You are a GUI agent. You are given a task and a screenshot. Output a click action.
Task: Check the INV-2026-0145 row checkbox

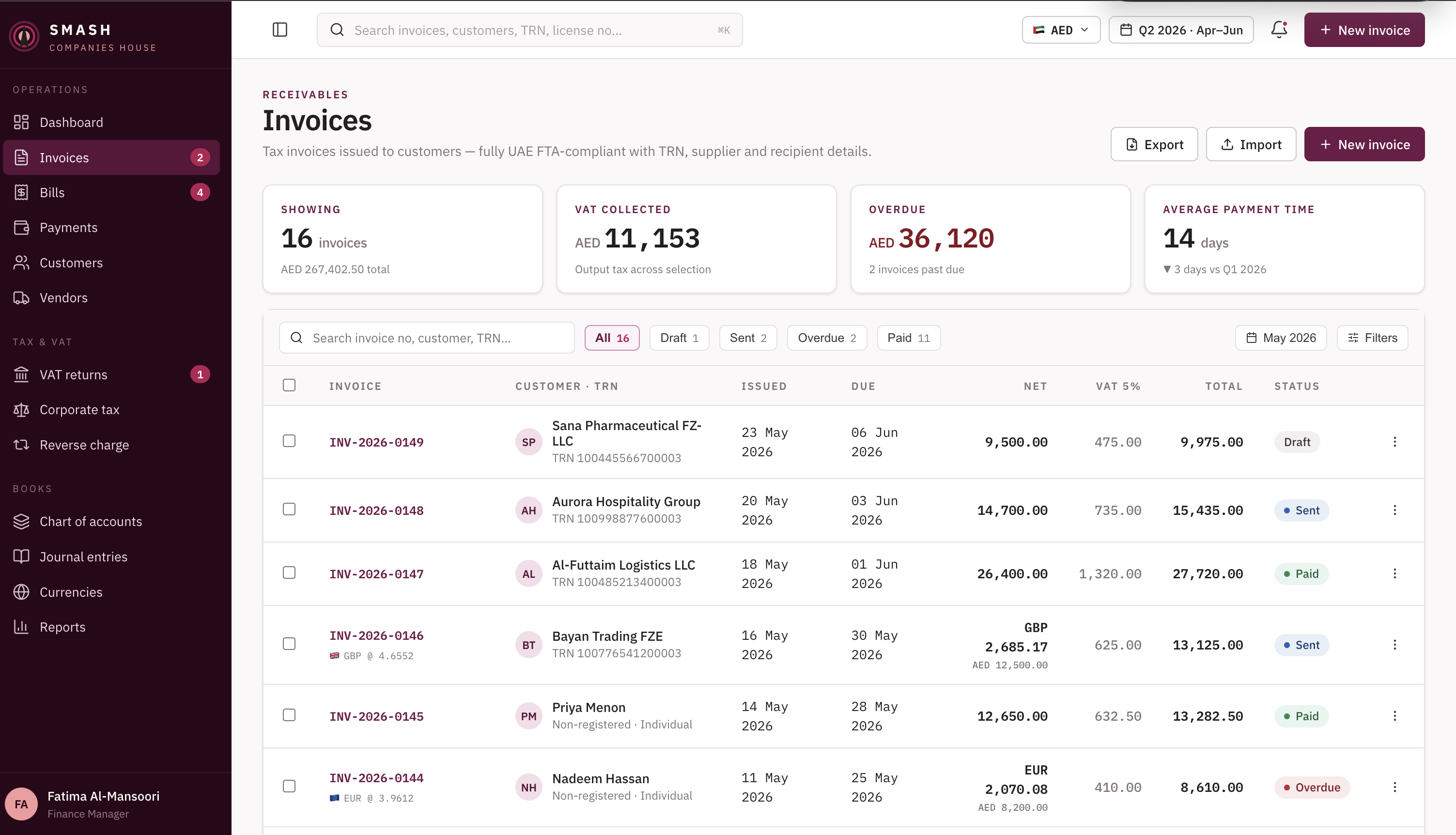point(289,715)
